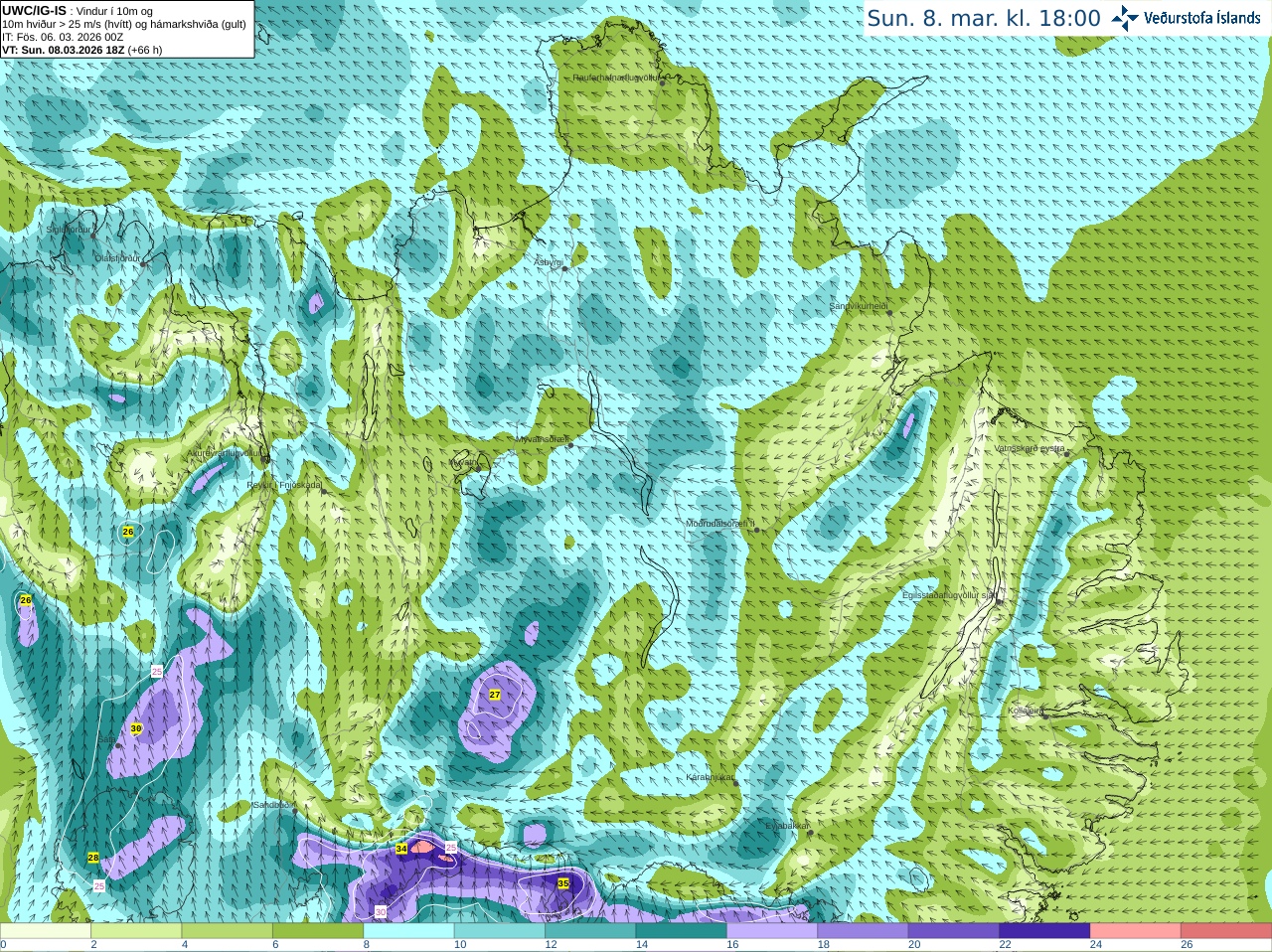Pick the 8–10 m/s legend color swatch
Image resolution: width=1272 pixels, height=952 pixels.
point(409,931)
